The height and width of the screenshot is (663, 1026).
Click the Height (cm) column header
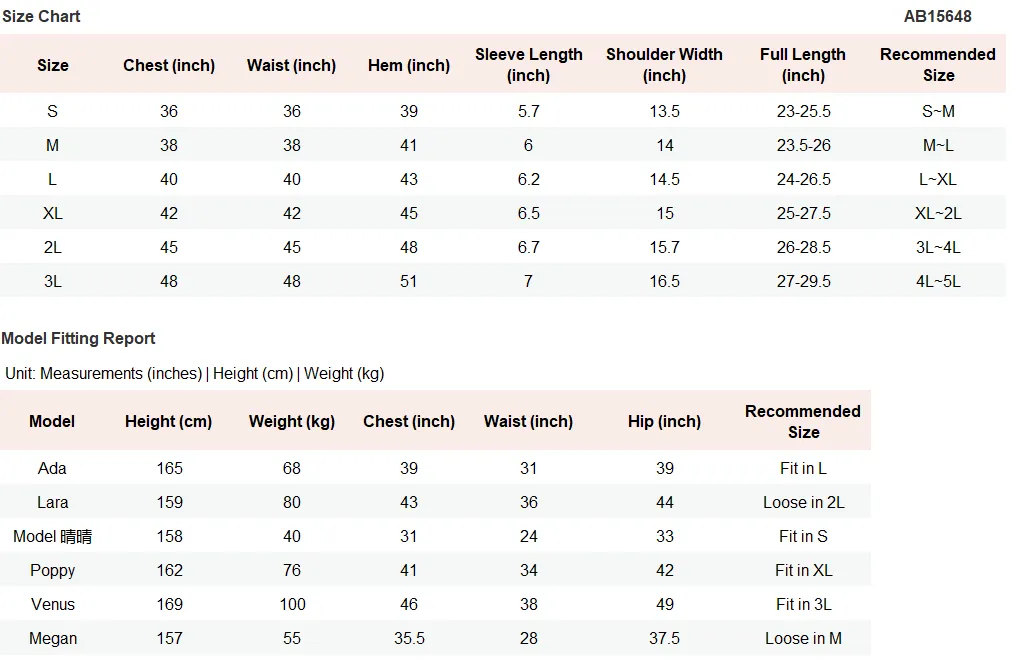169,421
